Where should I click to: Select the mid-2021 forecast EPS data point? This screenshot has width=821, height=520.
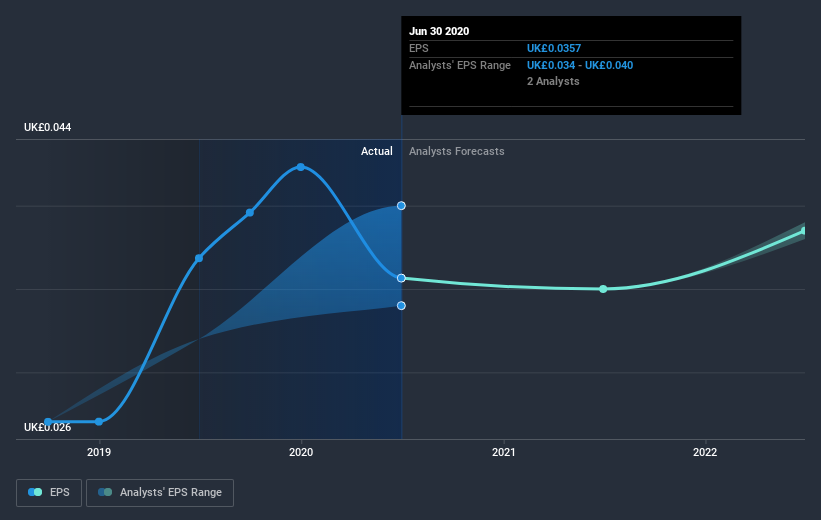pyautogui.click(x=603, y=289)
